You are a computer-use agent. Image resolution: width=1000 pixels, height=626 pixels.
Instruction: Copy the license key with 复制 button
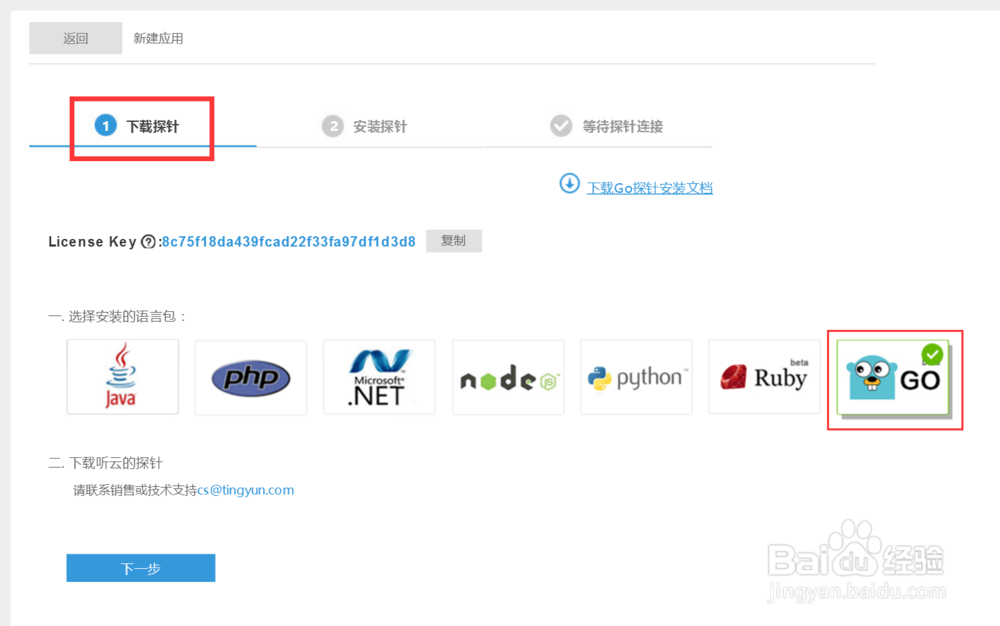453,241
